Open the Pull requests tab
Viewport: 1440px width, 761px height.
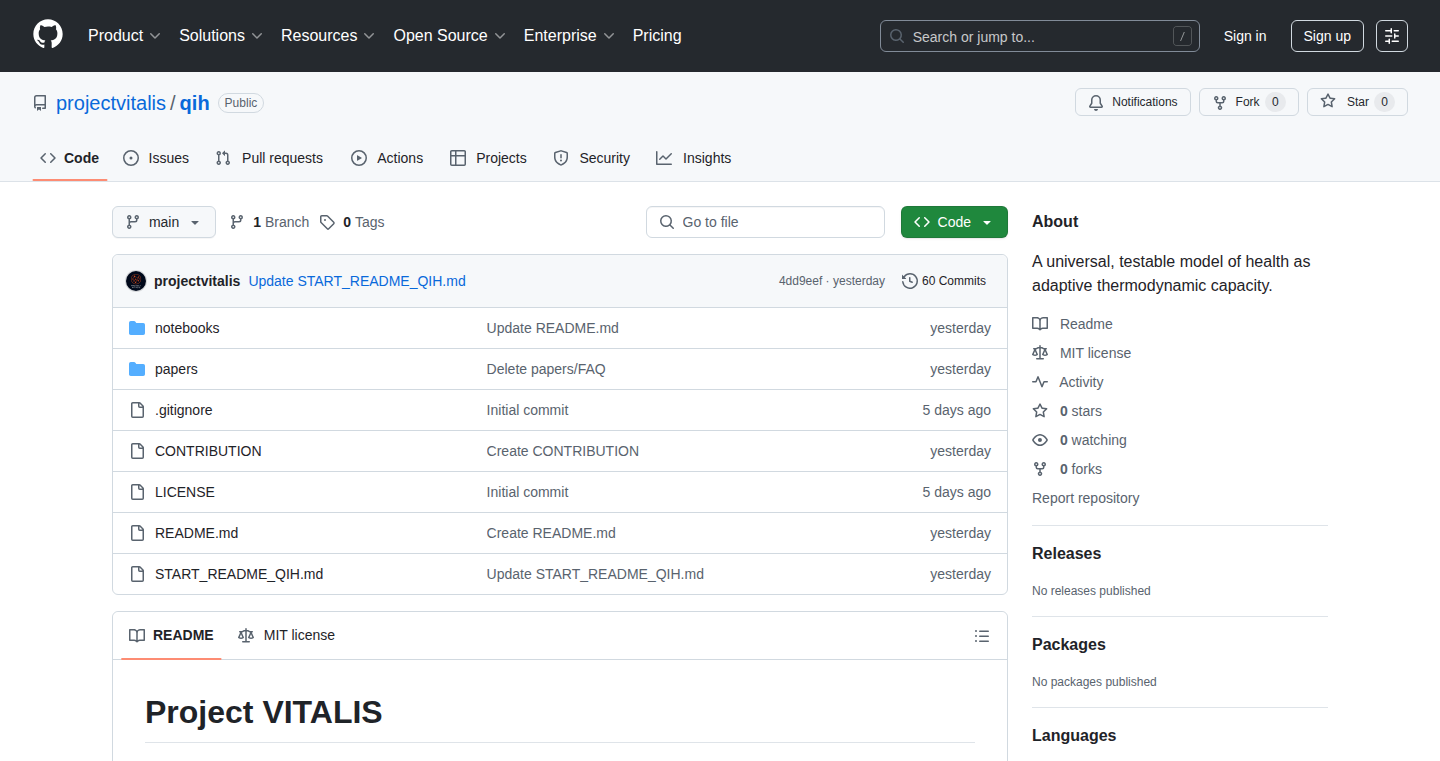(x=269, y=158)
